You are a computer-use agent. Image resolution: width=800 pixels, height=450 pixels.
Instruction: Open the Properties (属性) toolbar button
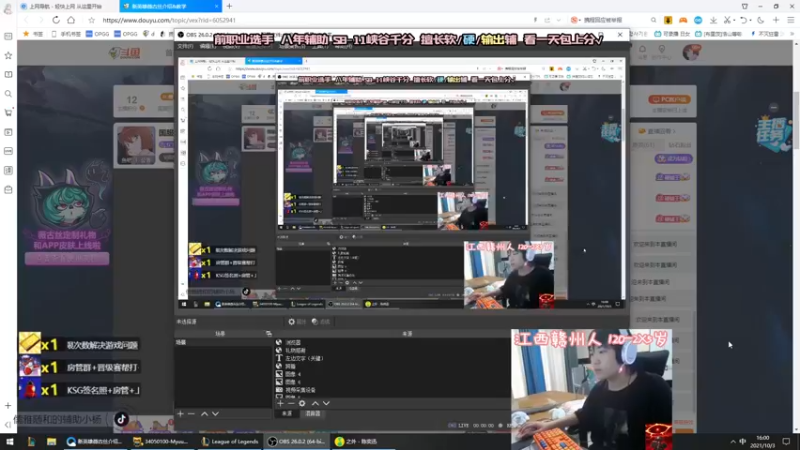tap(297, 321)
